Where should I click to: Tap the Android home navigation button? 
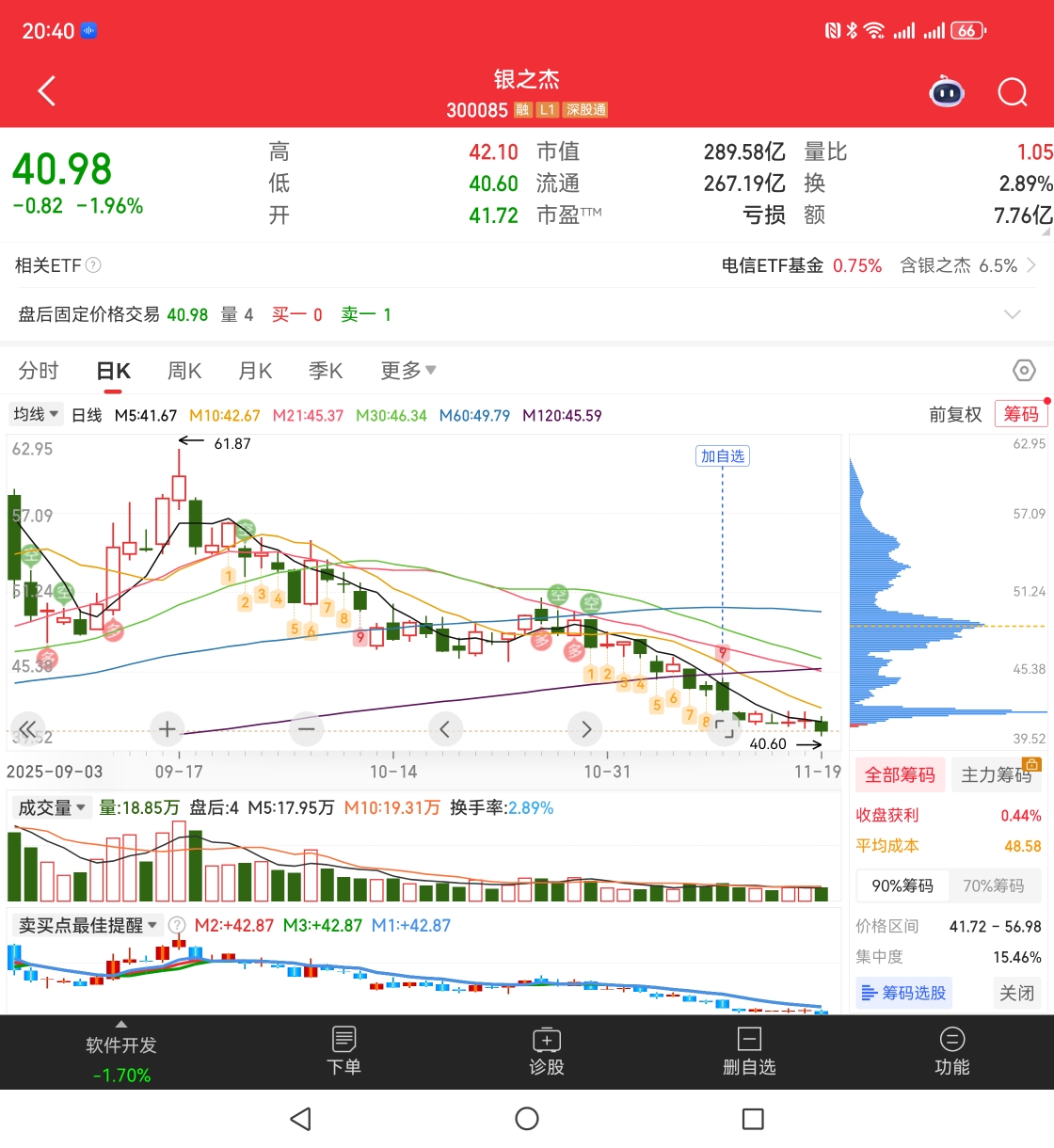pyautogui.click(x=527, y=1119)
